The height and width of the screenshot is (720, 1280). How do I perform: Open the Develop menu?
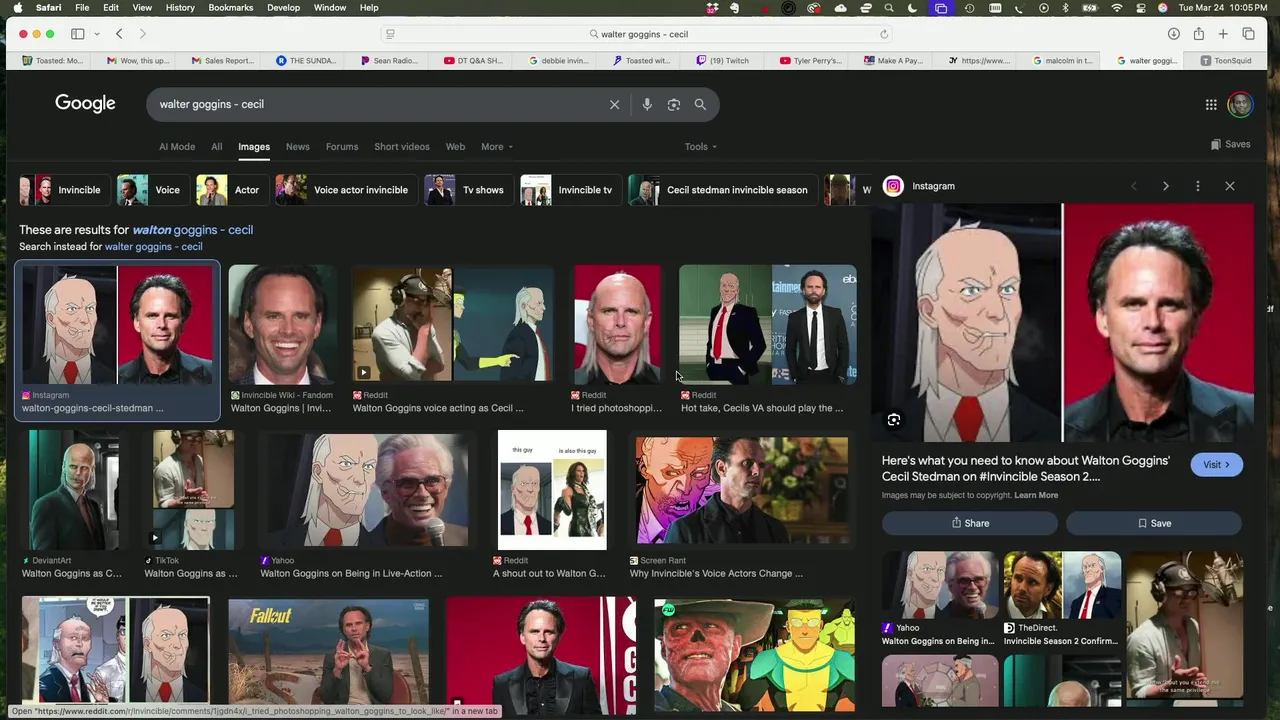pos(283,8)
